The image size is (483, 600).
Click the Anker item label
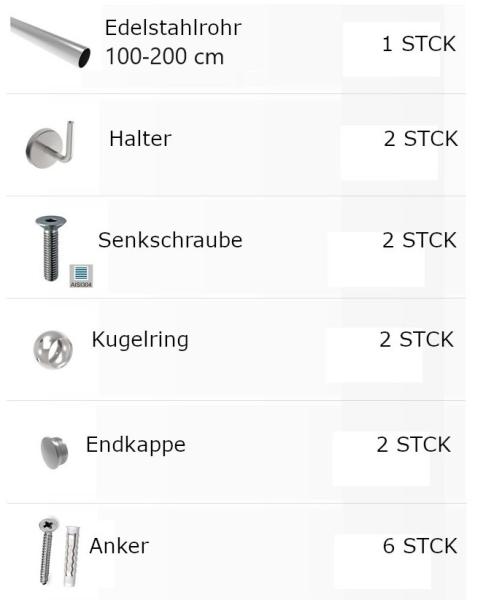pos(119,546)
